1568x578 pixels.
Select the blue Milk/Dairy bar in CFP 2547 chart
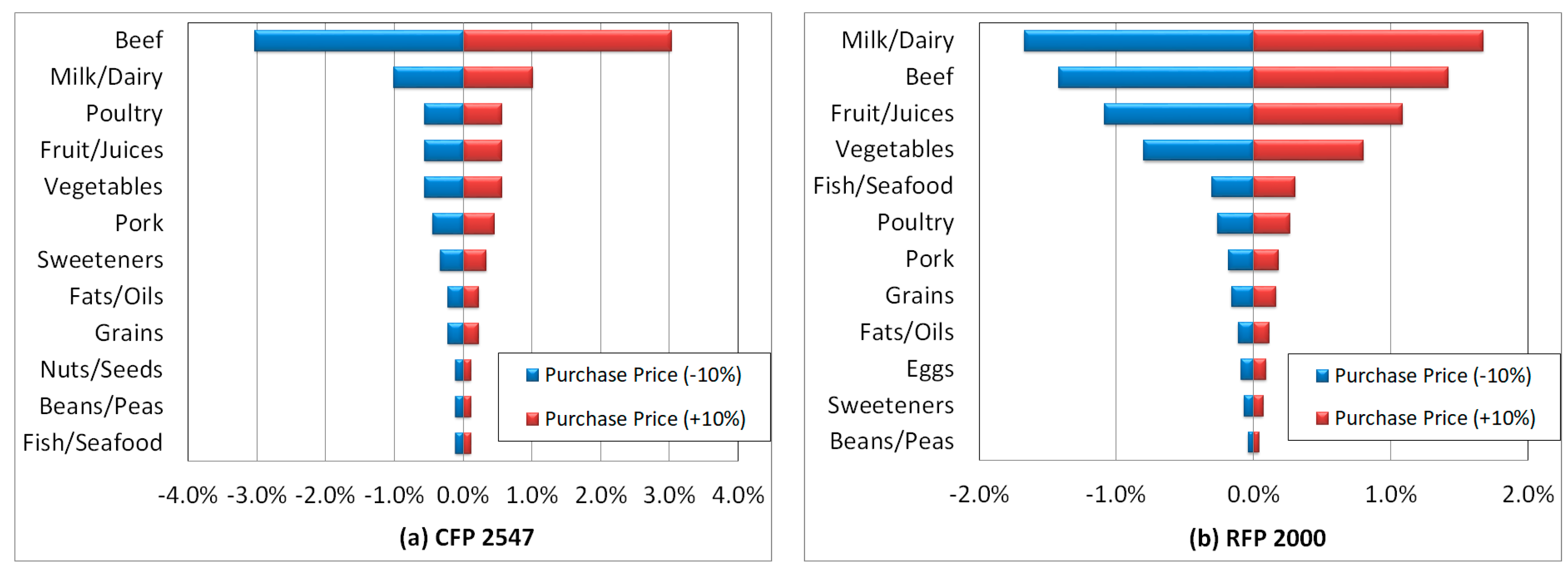428,77
